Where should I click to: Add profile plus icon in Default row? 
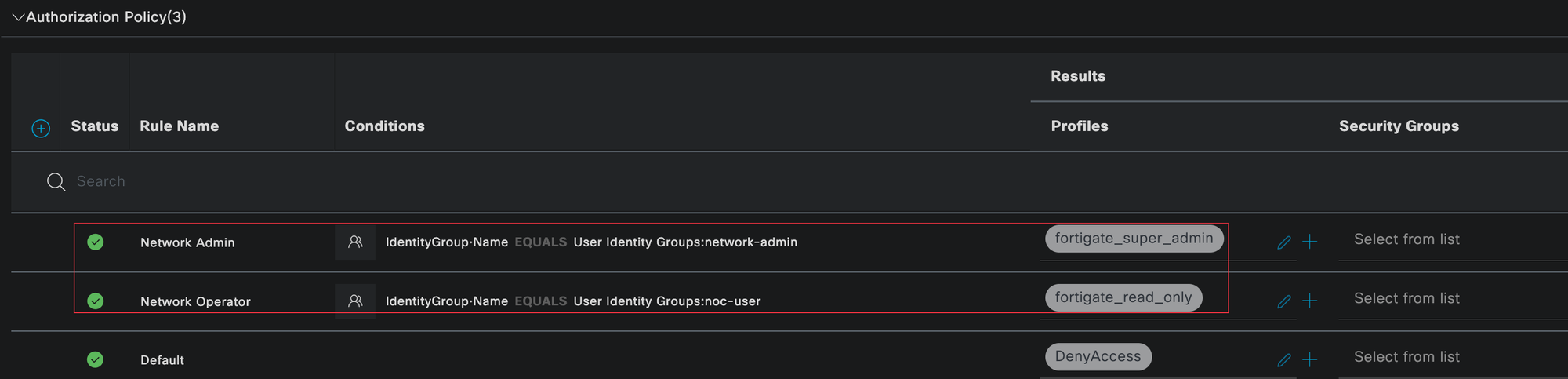[1309, 359]
